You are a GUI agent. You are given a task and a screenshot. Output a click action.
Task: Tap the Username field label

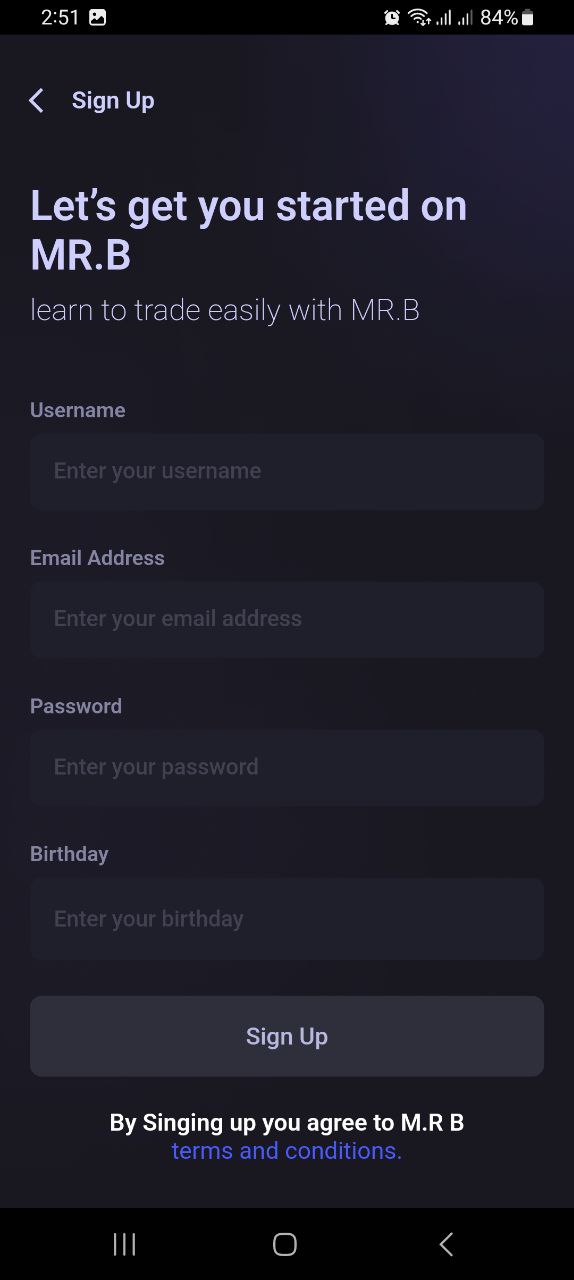pyautogui.click(x=77, y=410)
